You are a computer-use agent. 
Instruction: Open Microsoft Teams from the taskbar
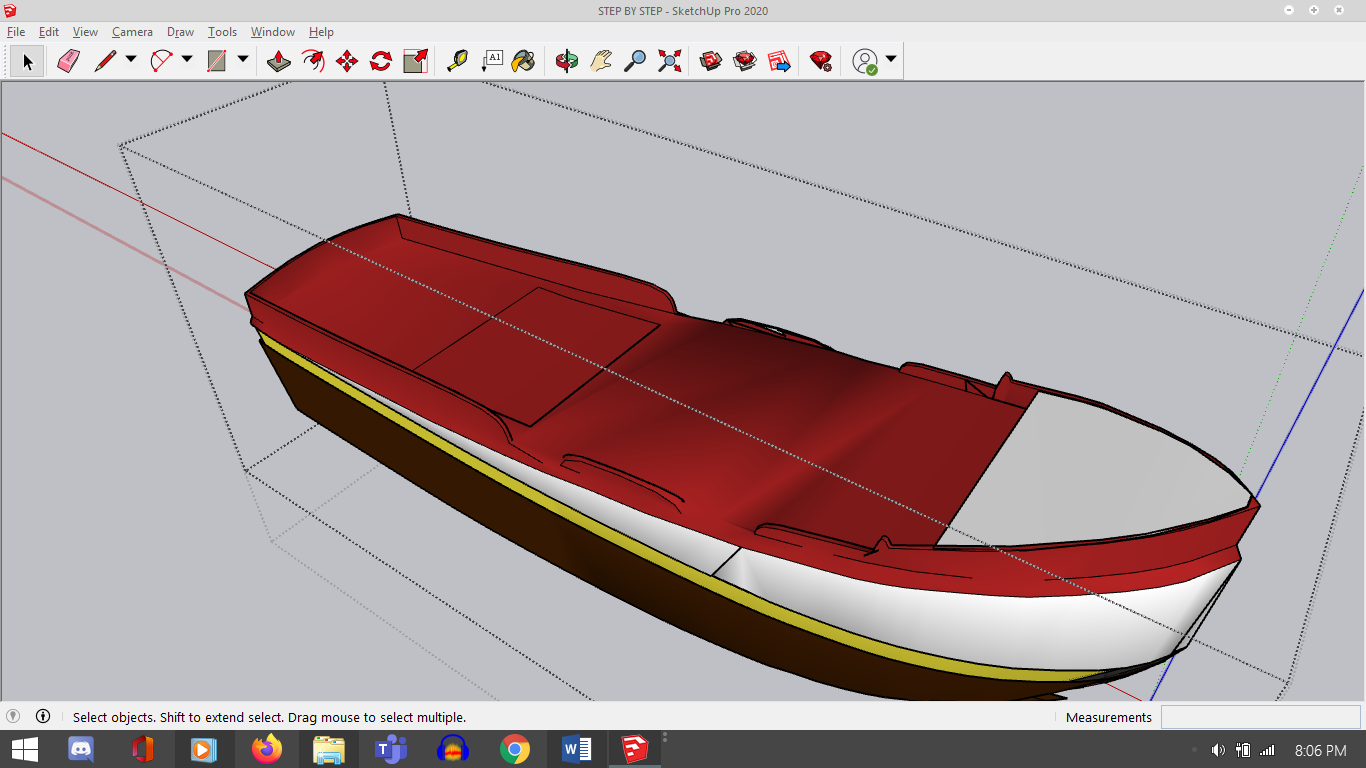click(391, 749)
